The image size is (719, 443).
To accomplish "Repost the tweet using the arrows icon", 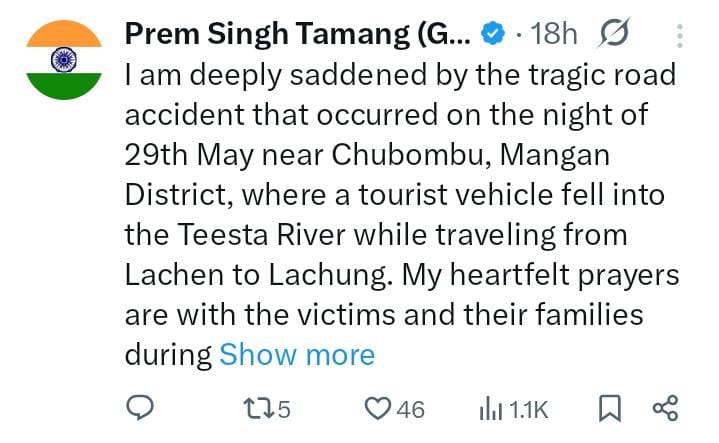I will (259, 409).
